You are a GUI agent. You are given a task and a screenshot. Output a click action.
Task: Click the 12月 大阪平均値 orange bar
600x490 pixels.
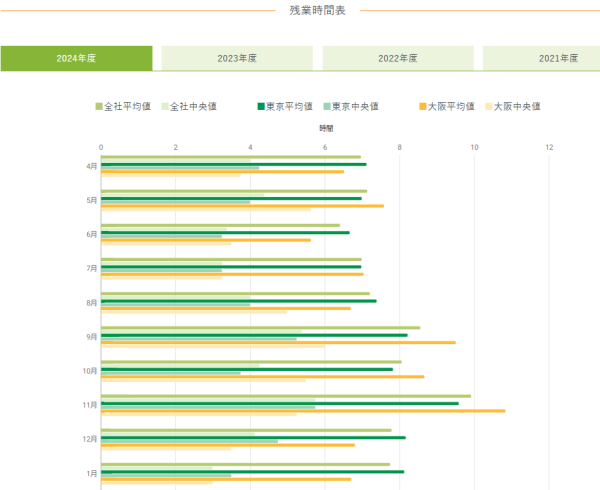click(x=228, y=445)
